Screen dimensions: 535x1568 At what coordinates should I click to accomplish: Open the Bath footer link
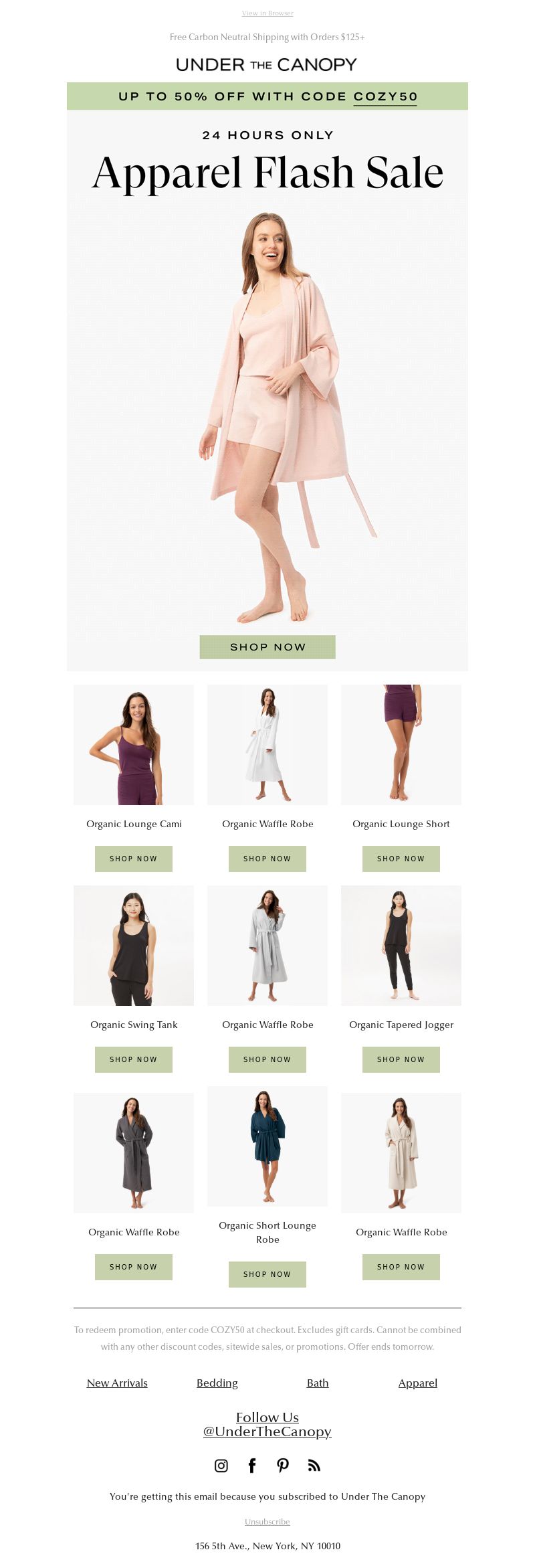point(318,1383)
